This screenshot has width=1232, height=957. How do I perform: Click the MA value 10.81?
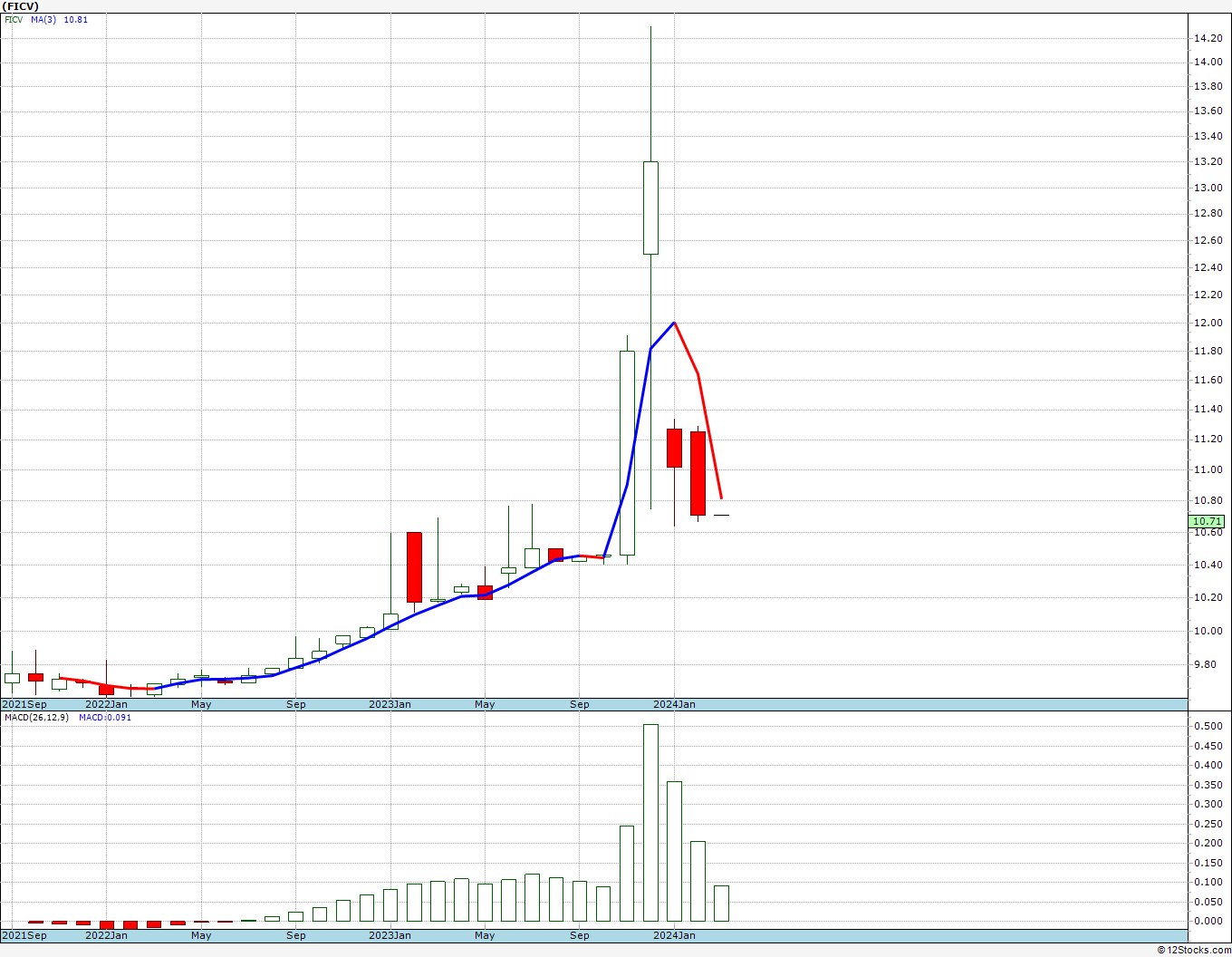76,20
